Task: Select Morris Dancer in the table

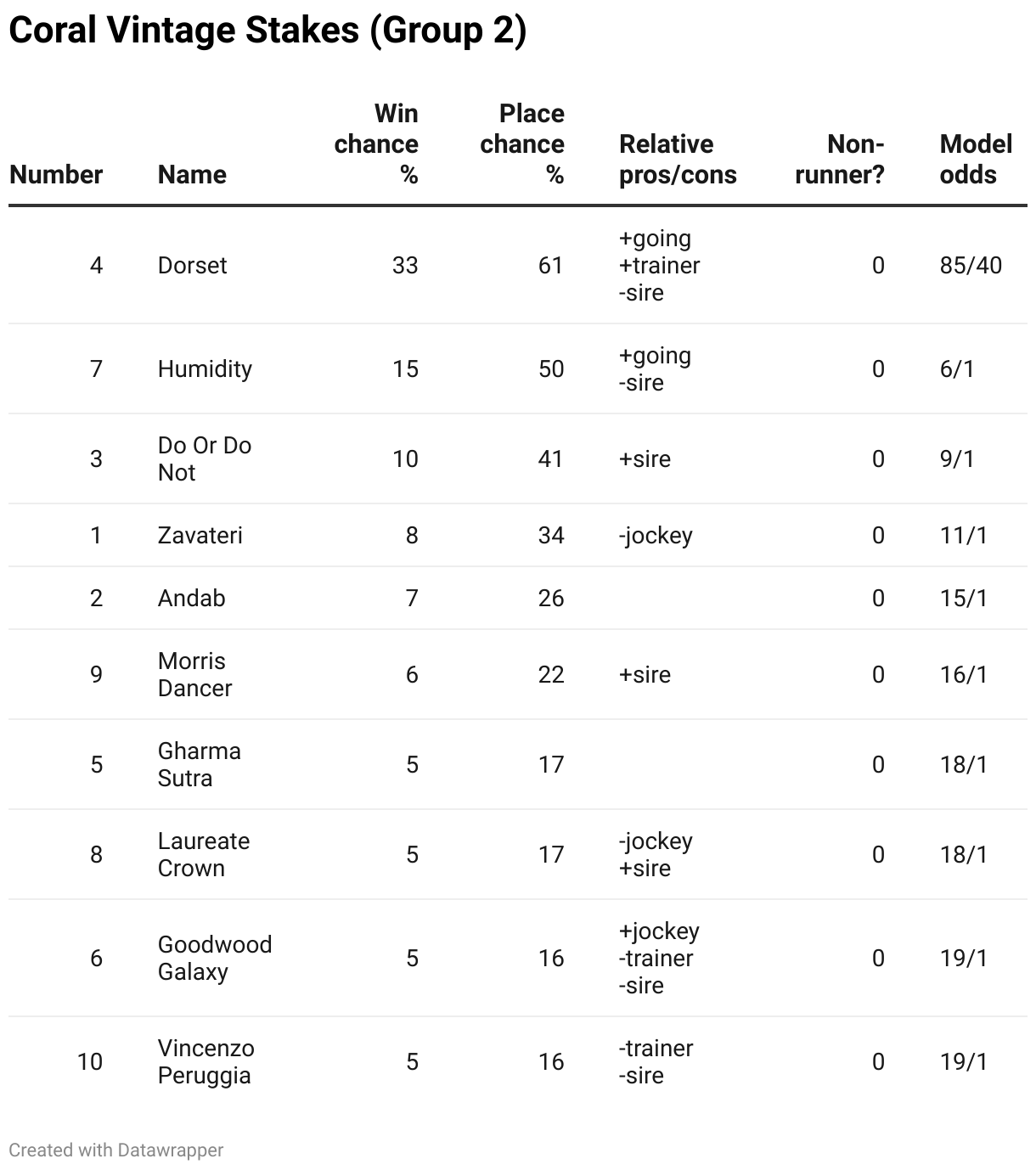Action: [194, 675]
